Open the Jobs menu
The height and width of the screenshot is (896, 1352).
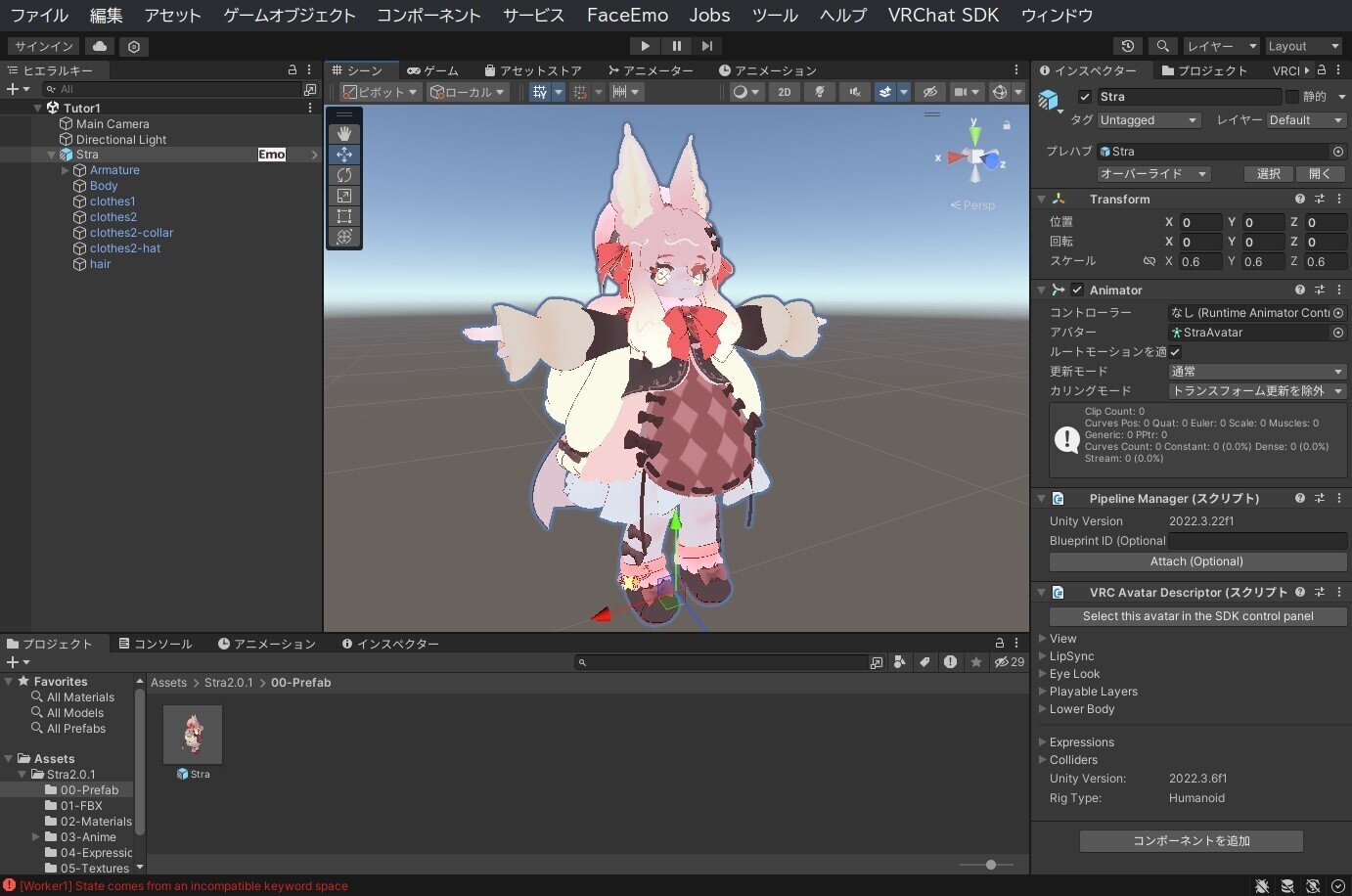709,15
